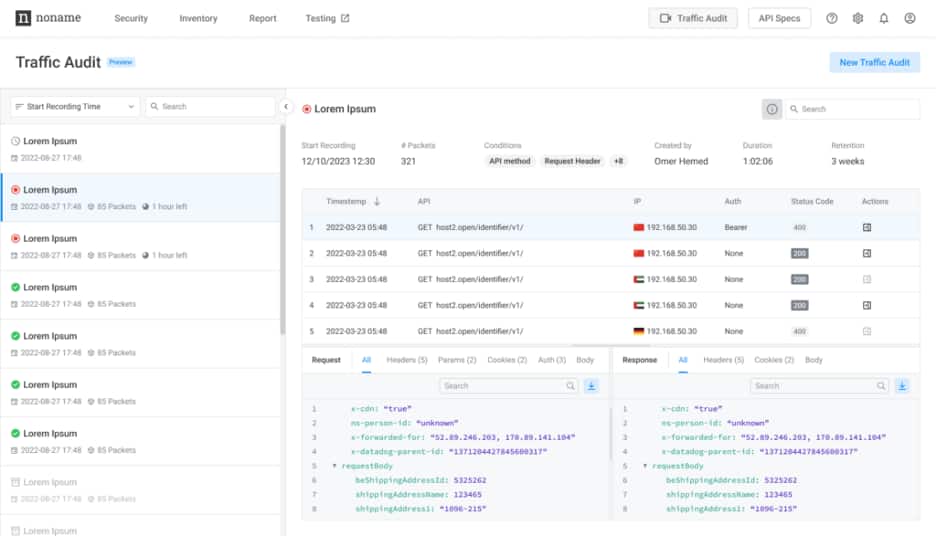This screenshot has height=536, width=936.
Task: Click the API Specs button
Action: tap(779, 18)
